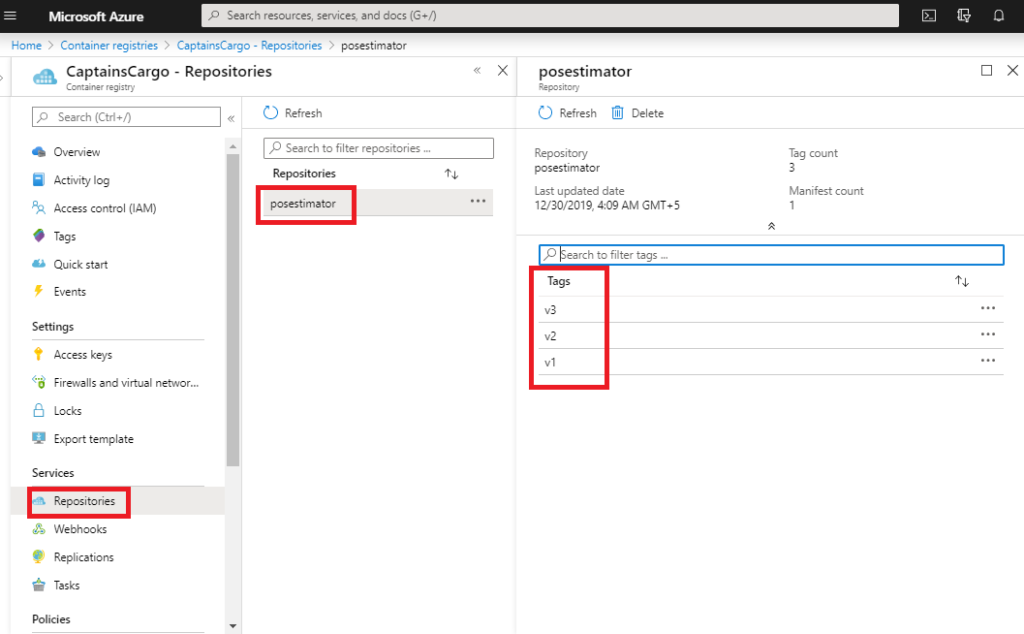This screenshot has height=634, width=1024.
Task: Click the search to filter tags field
Action: tap(770, 254)
